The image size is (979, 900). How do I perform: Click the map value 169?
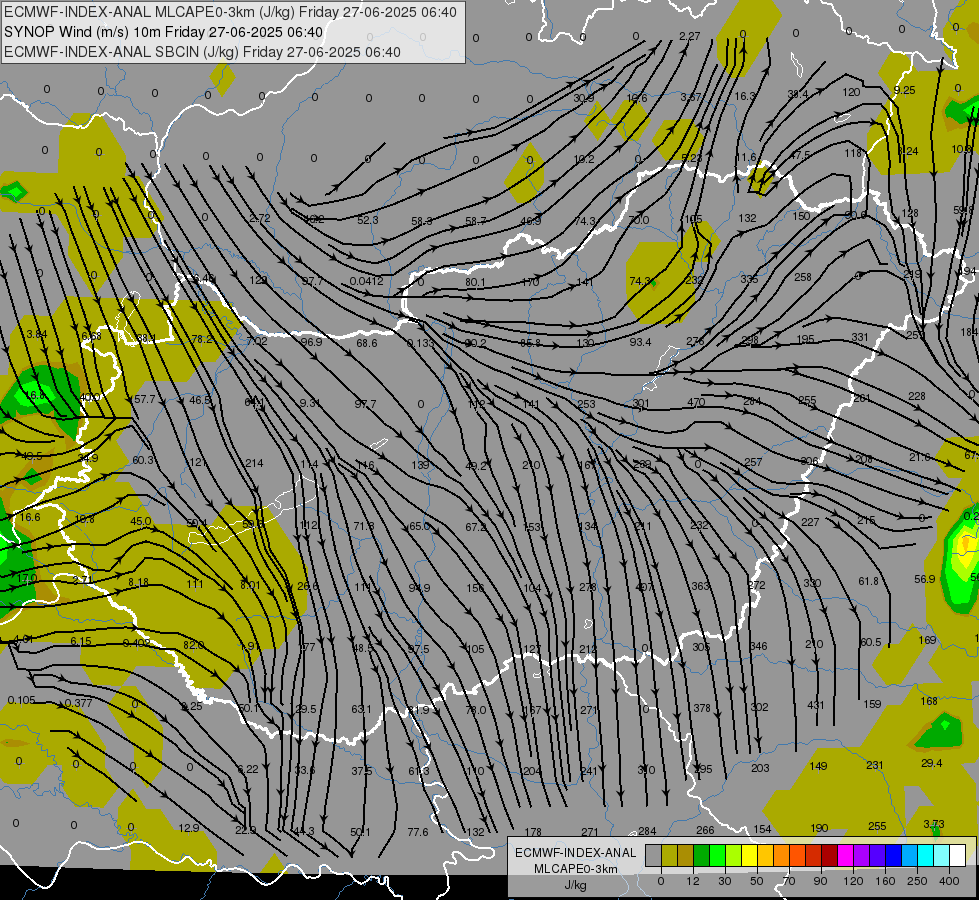click(x=927, y=640)
